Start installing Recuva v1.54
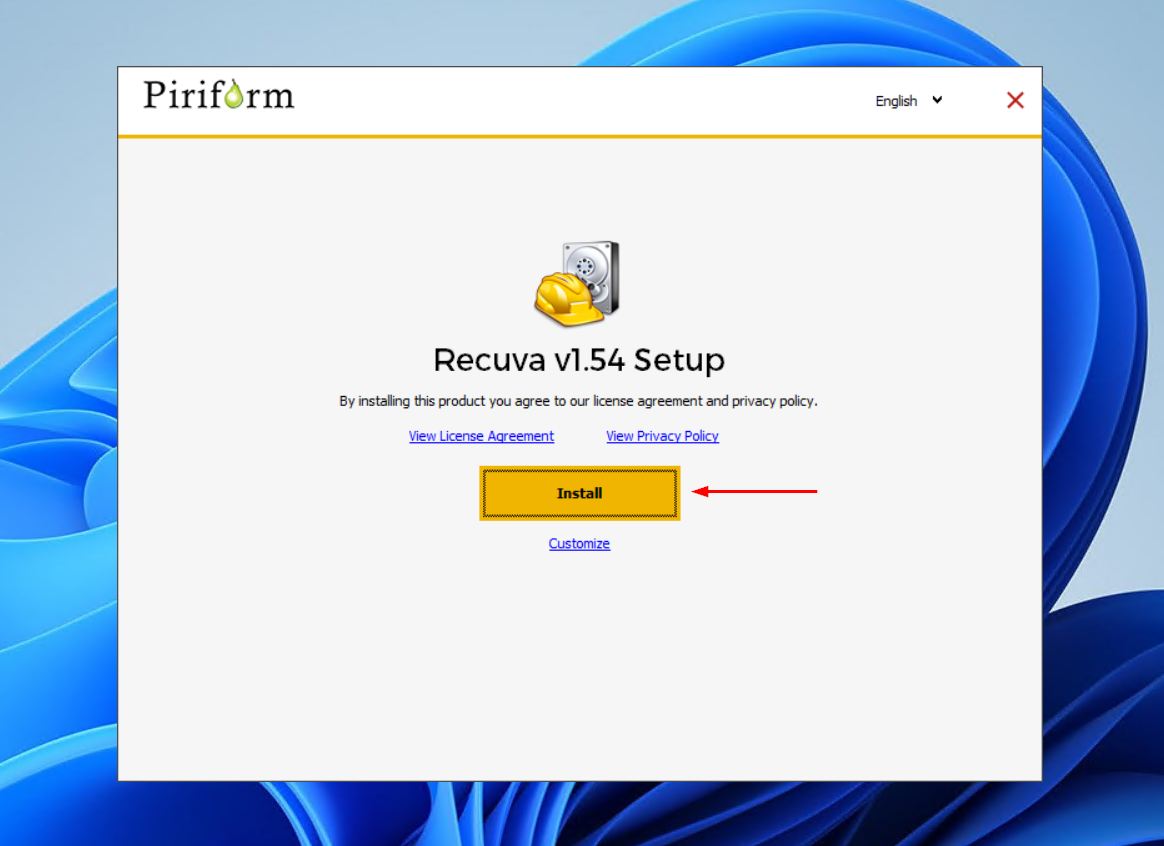 point(579,492)
